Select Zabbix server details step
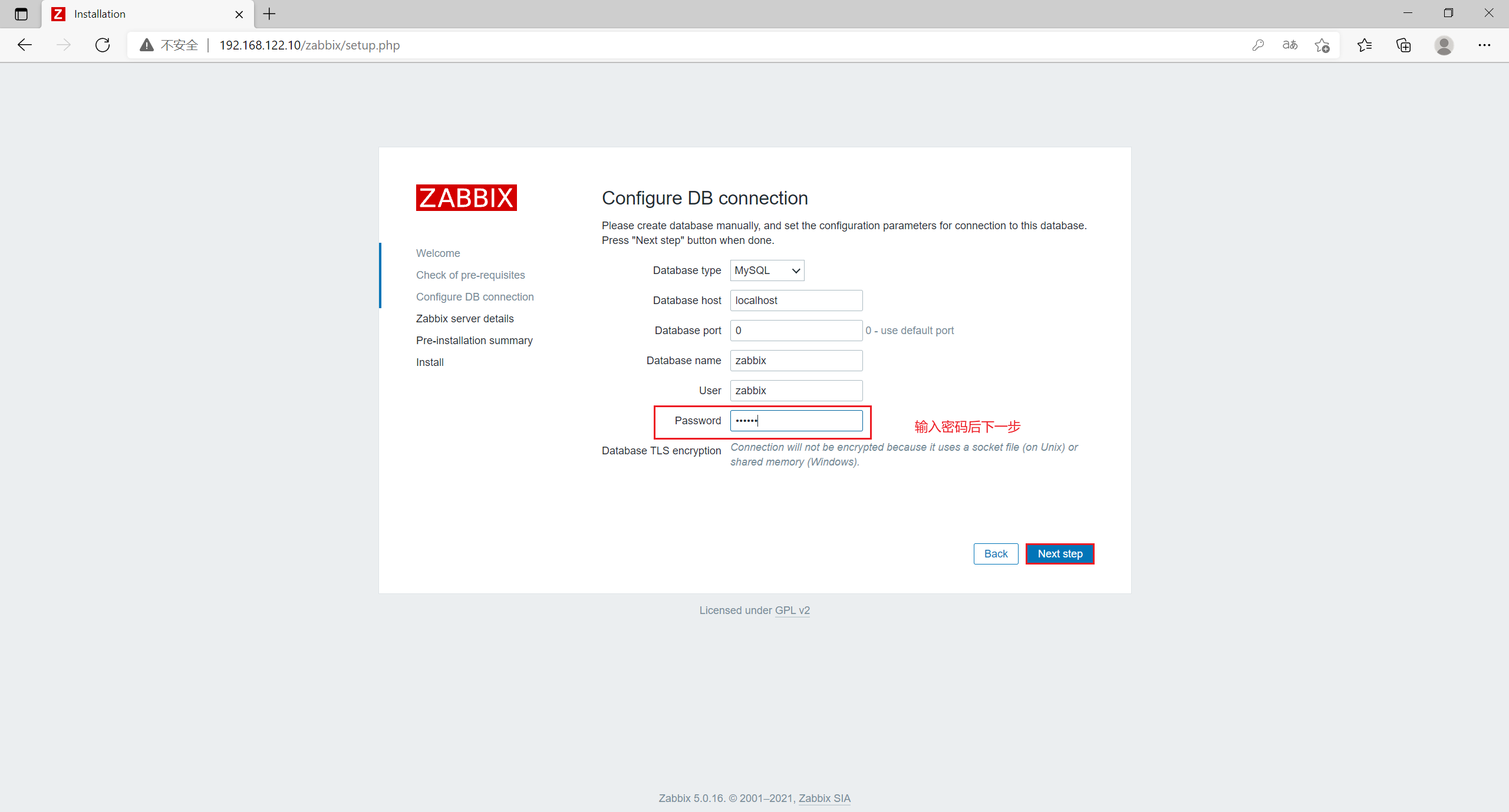 465,319
